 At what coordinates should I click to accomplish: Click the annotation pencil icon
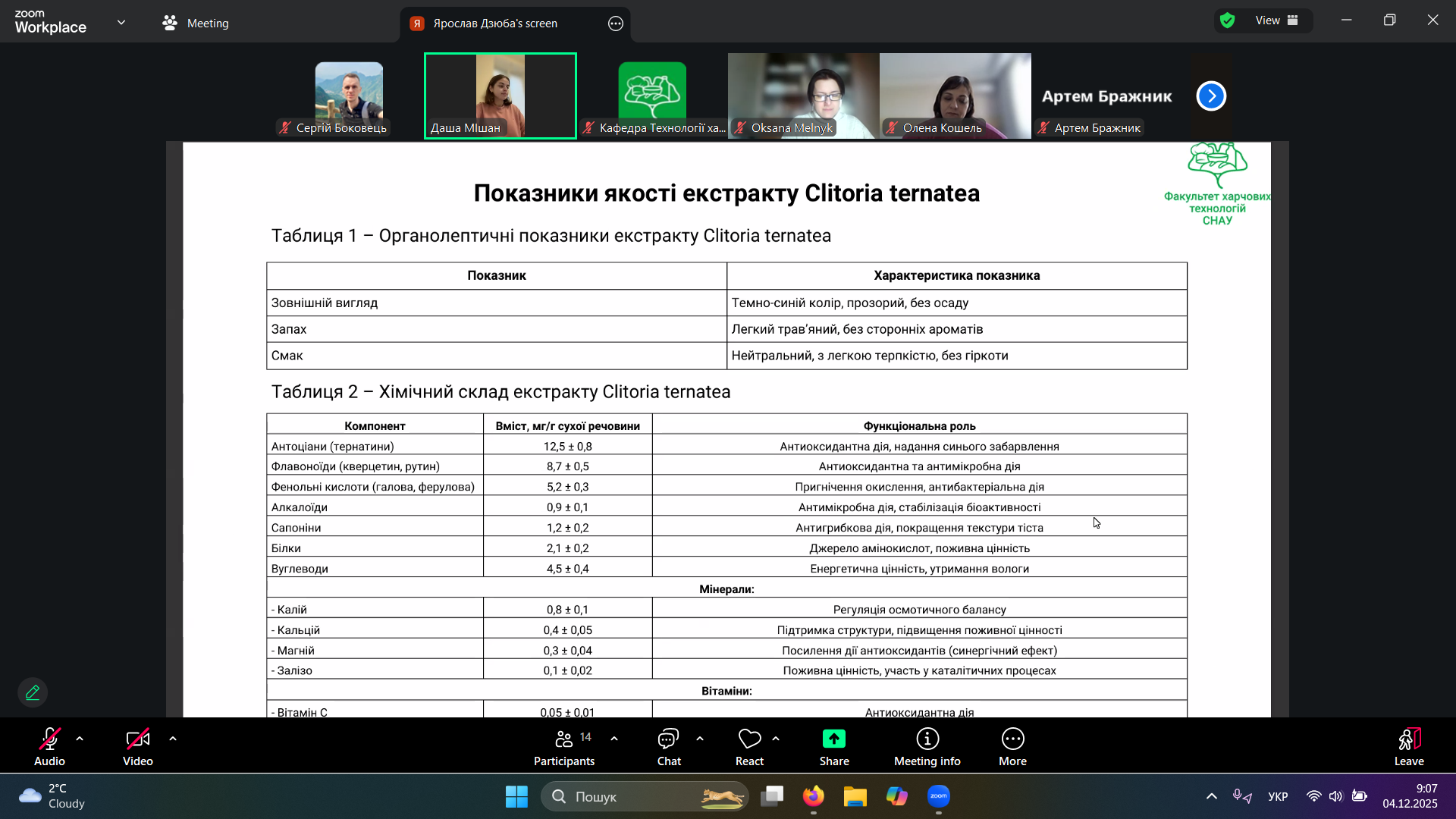click(x=33, y=692)
